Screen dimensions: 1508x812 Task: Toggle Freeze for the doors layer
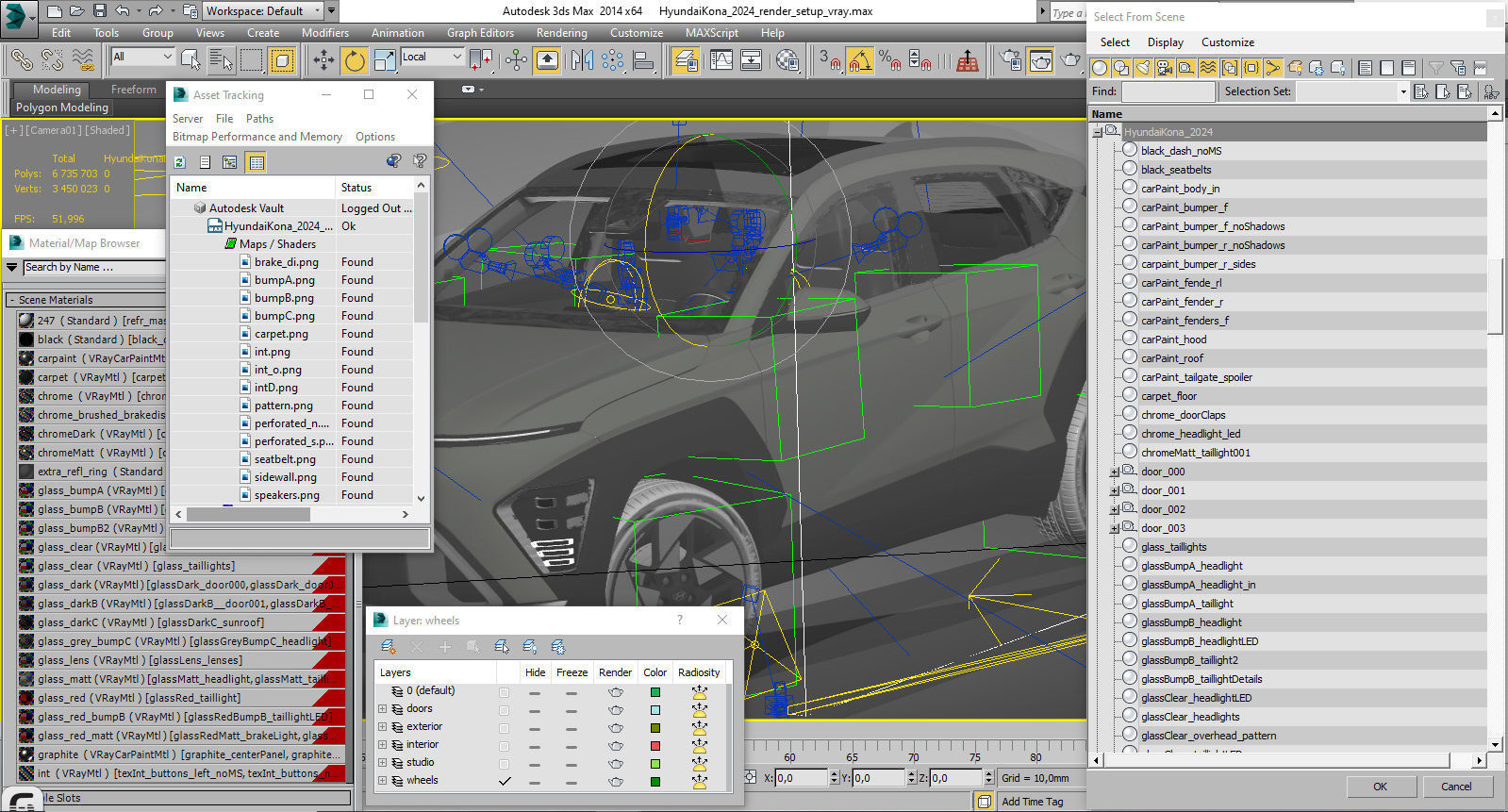(572, 710)
